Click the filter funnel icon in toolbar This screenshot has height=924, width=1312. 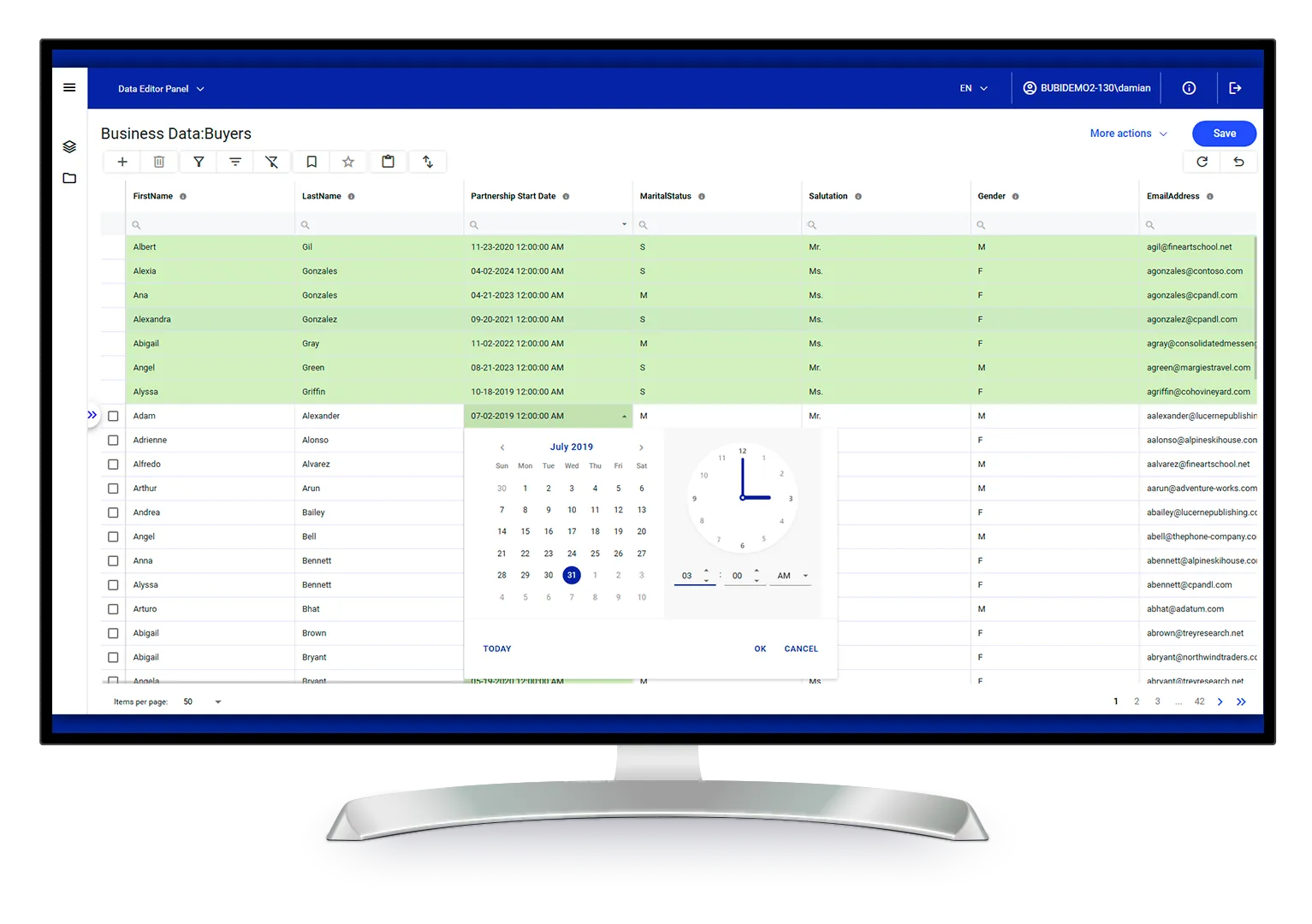click(199, 162)
